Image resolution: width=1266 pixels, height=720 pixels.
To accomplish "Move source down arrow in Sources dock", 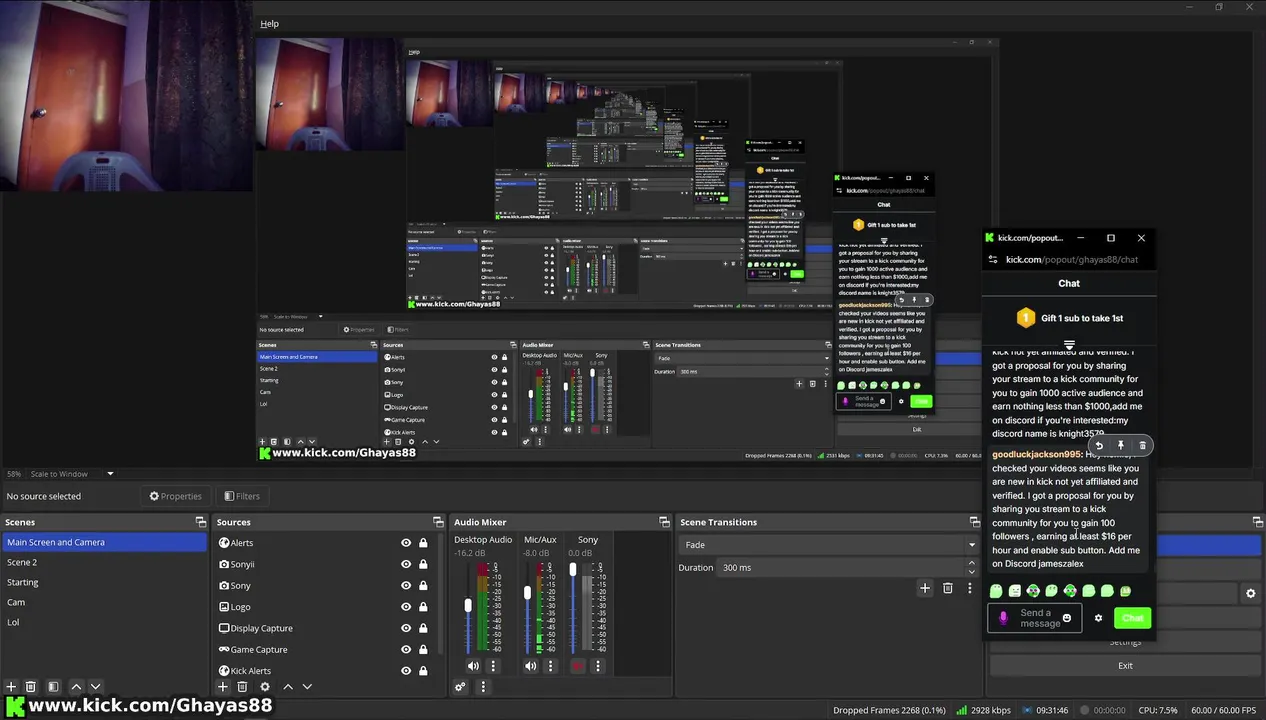I will (307, 687).
